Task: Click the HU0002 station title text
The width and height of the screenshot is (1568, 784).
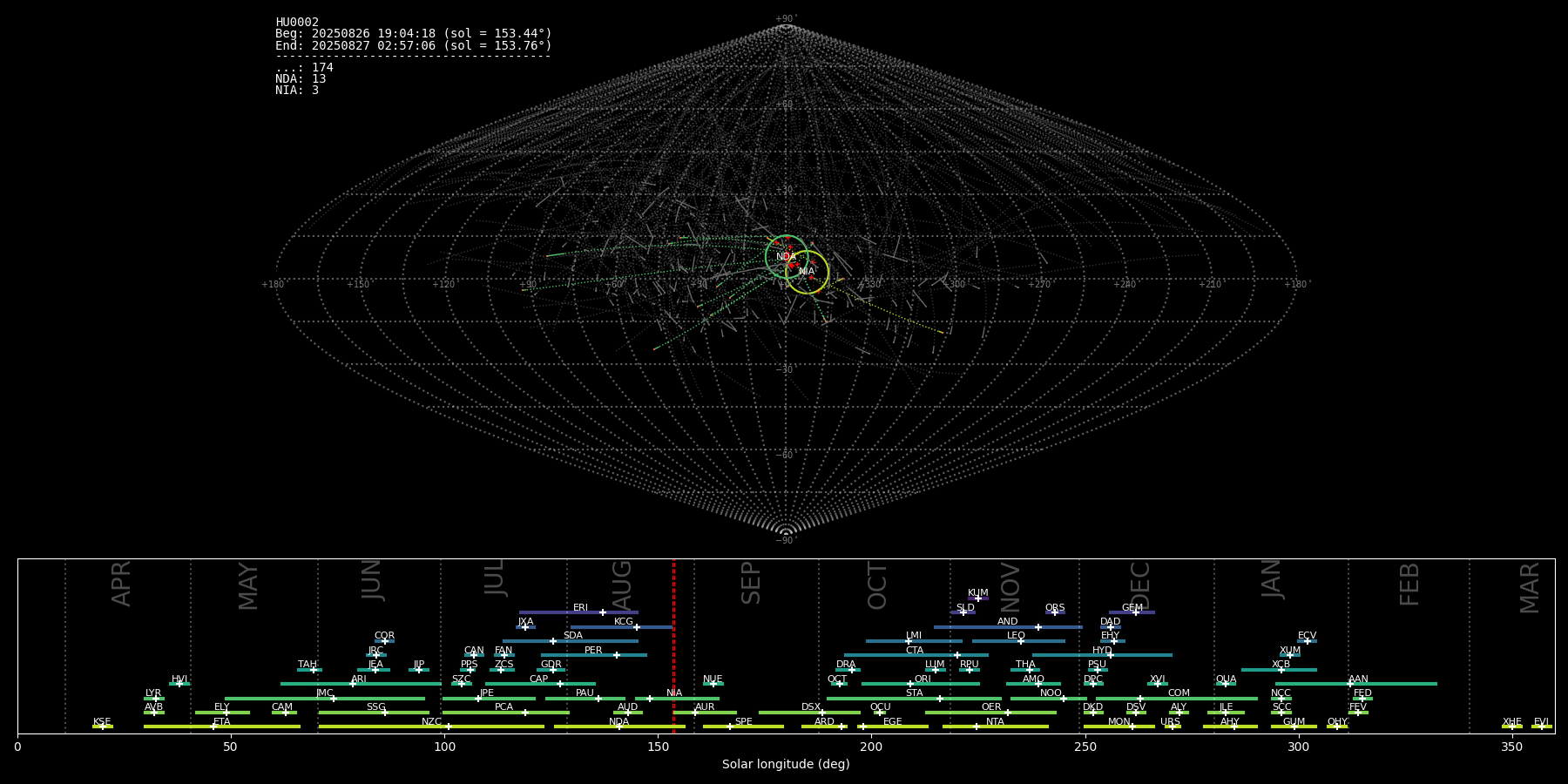Action: coord(297,23)
